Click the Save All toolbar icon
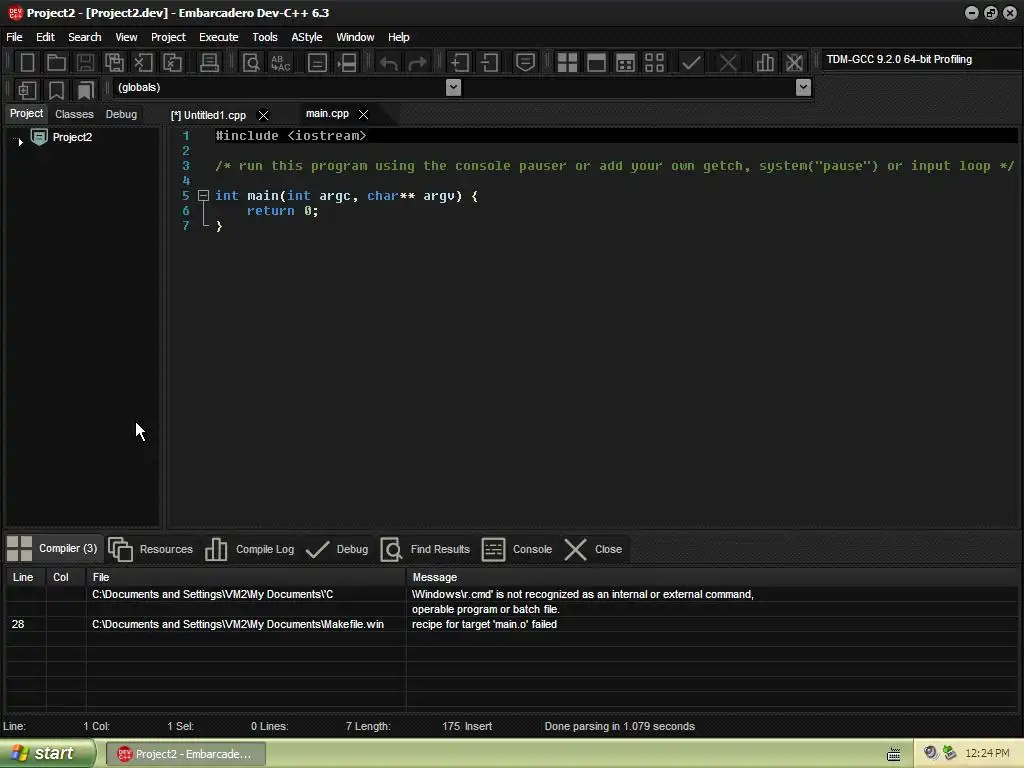 (114, 63)
